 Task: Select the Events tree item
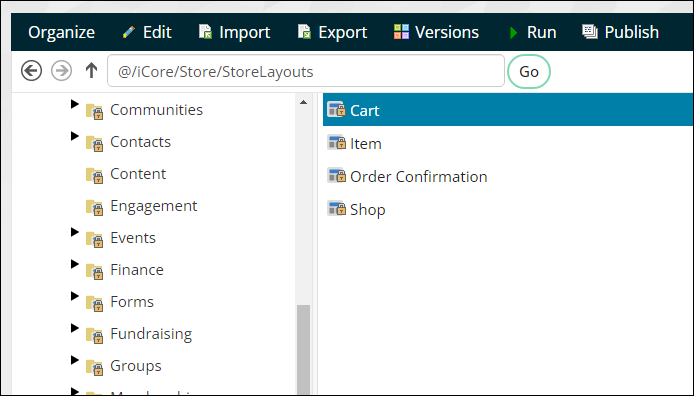[x=133, y=238]
